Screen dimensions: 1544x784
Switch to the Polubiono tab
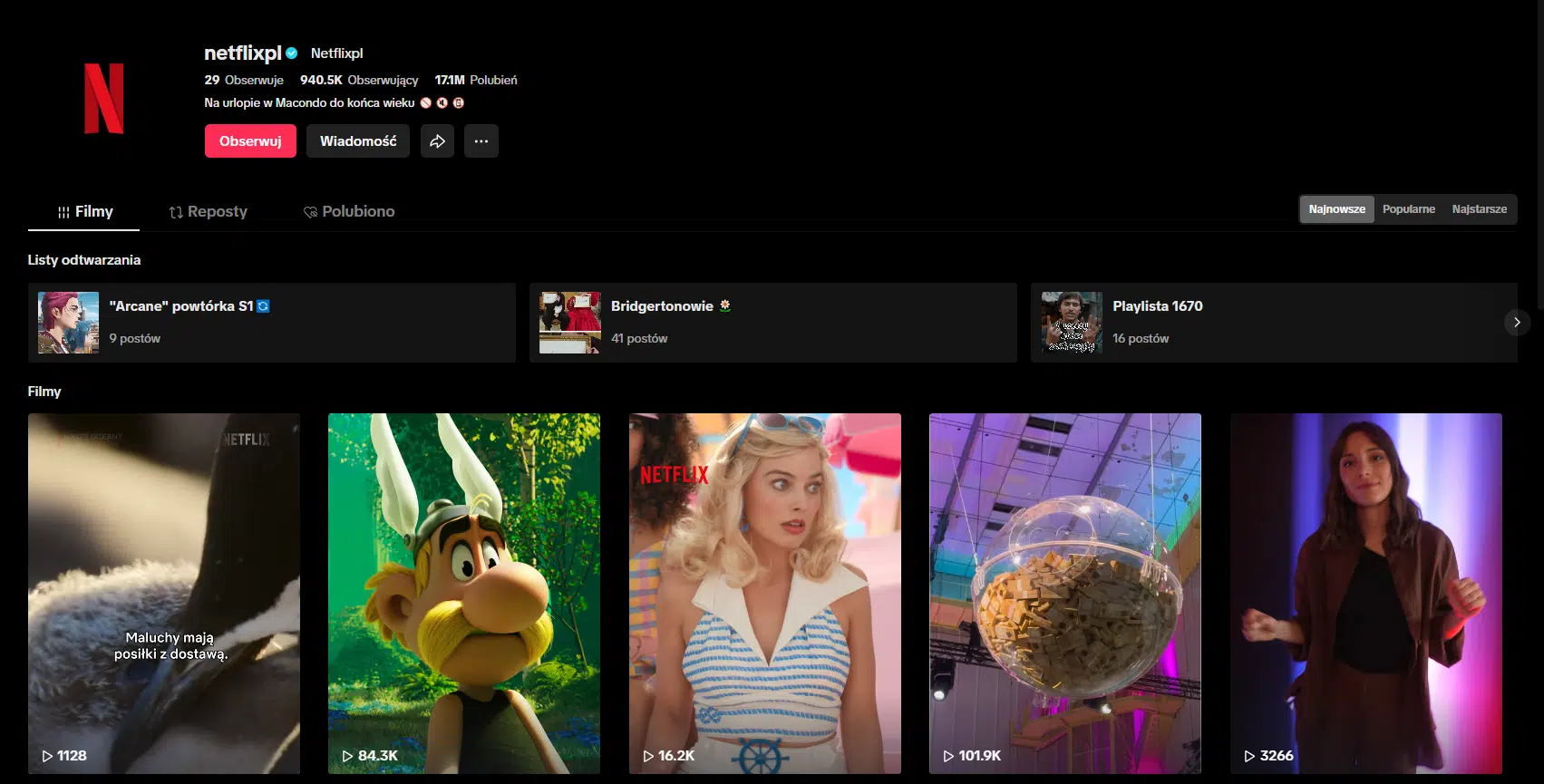pos(349,211)
